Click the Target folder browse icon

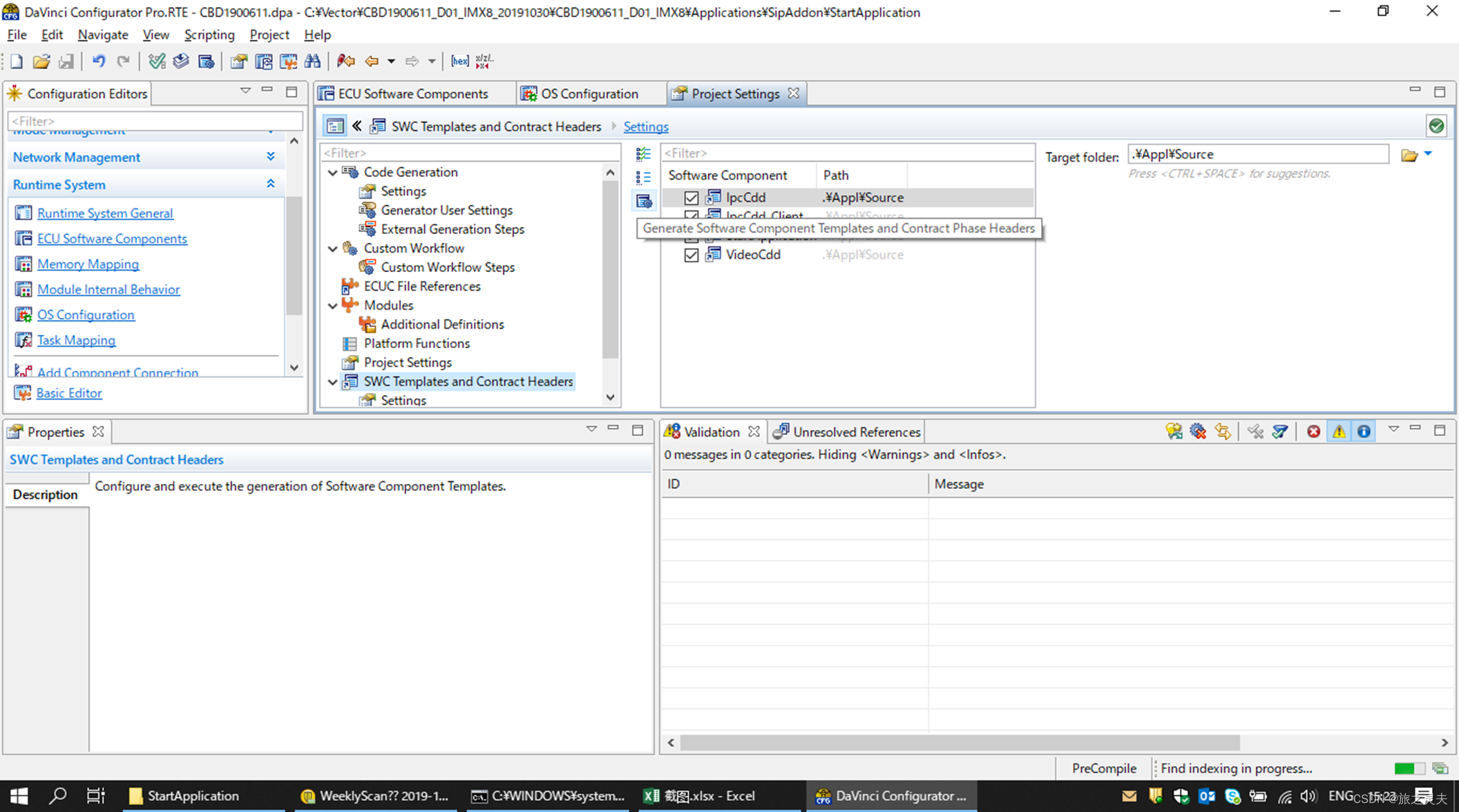[1409, 155]
